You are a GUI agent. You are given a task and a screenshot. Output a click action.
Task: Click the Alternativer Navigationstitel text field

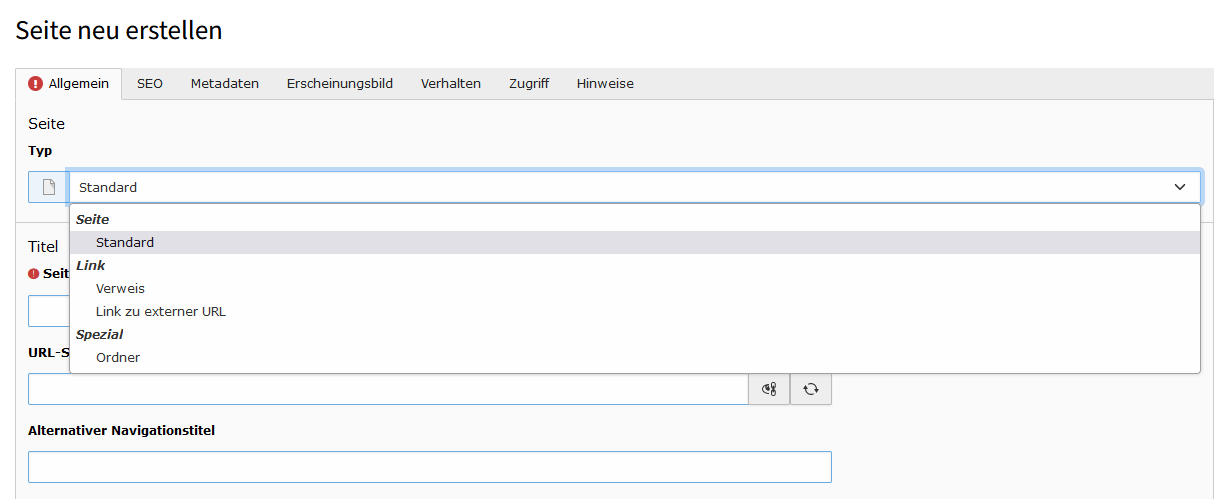430,467
